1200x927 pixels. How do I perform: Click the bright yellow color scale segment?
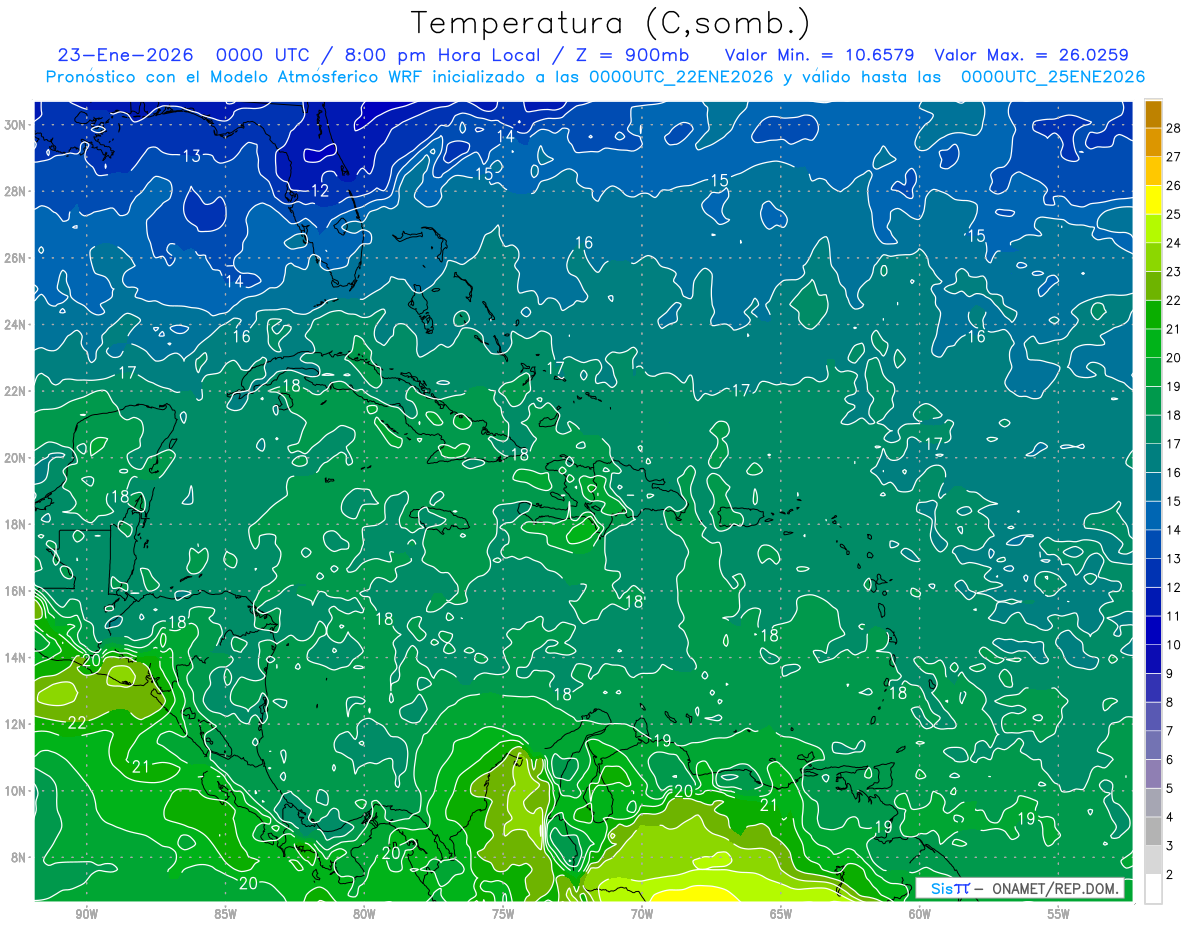click(1153, 200)
